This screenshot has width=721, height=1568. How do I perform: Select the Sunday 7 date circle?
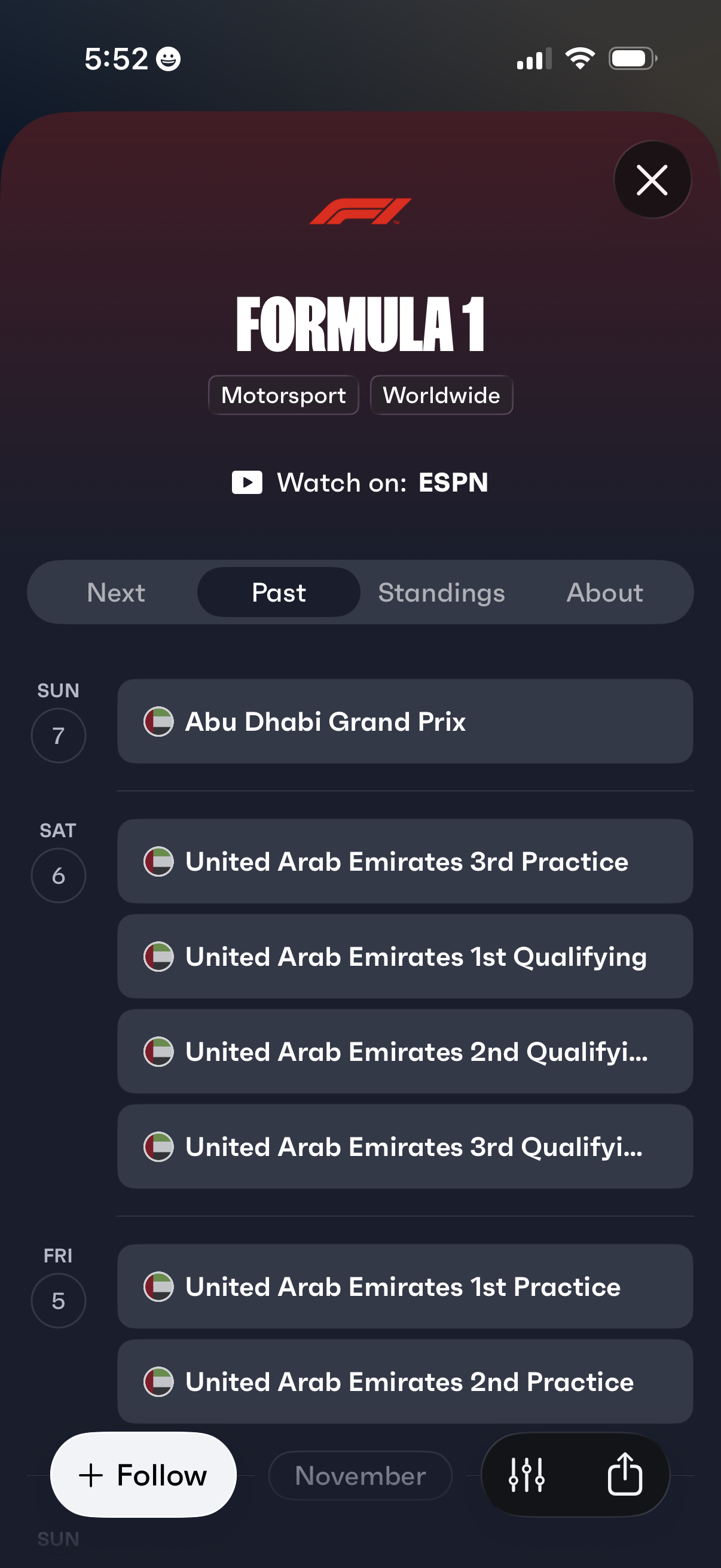click(59, 736)
